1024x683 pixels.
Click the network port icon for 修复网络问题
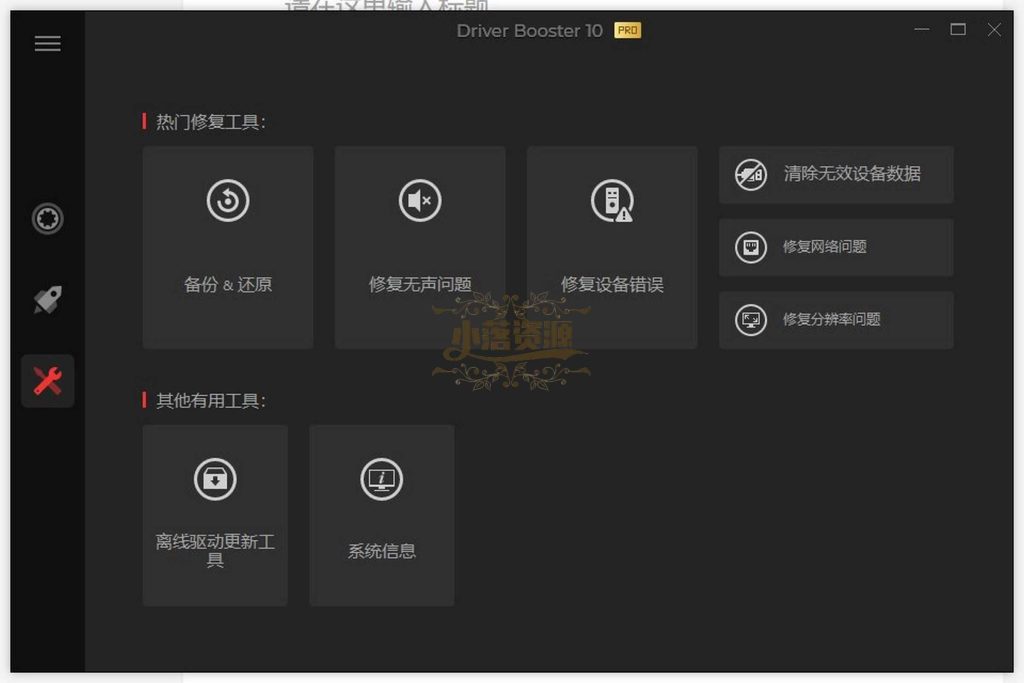751,247
